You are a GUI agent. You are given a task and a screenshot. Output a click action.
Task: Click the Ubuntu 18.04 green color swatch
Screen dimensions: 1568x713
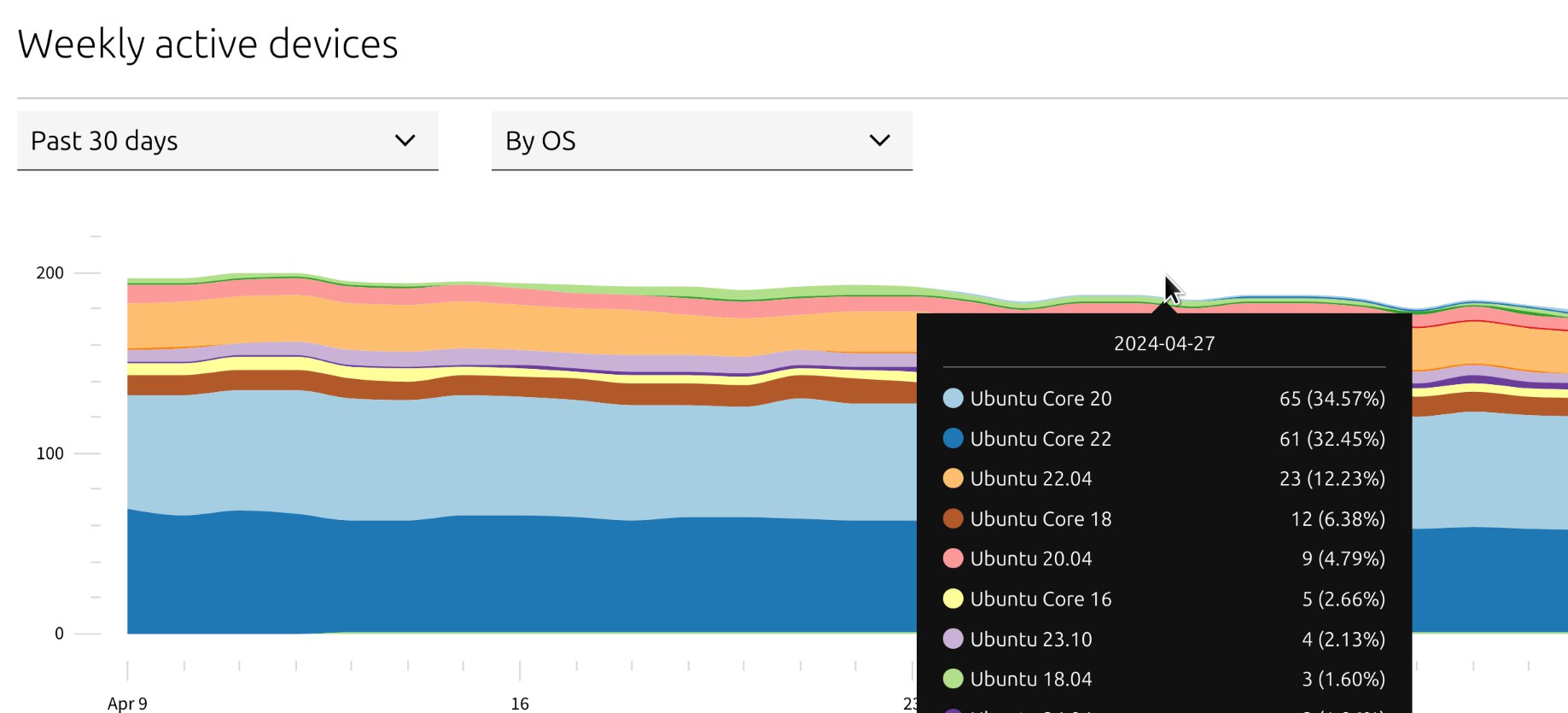953,679
